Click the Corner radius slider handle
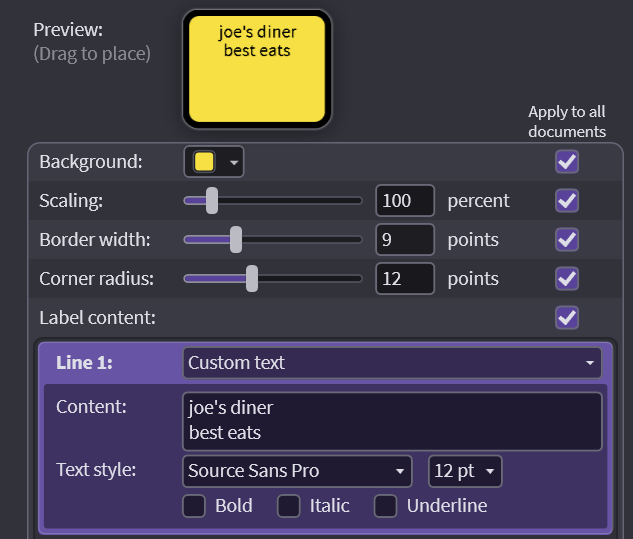This screenshot has width=633, height=539. [x=252, y=279]
